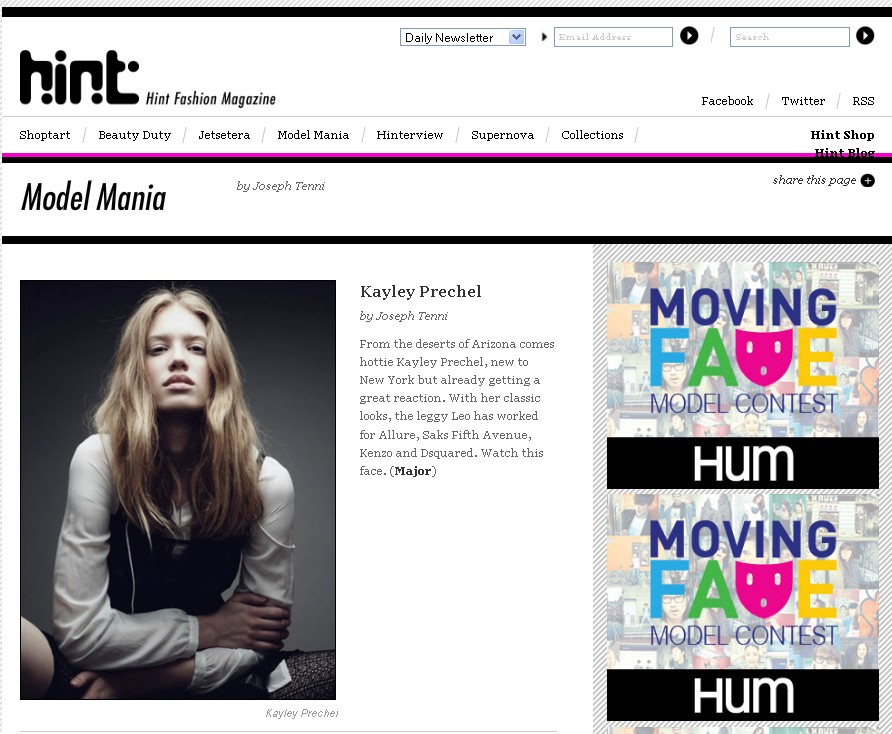Image resolution: width=892 pixels, height=734 pixels.
Task: Click the share this page plus icon
Action: (867, 181)
